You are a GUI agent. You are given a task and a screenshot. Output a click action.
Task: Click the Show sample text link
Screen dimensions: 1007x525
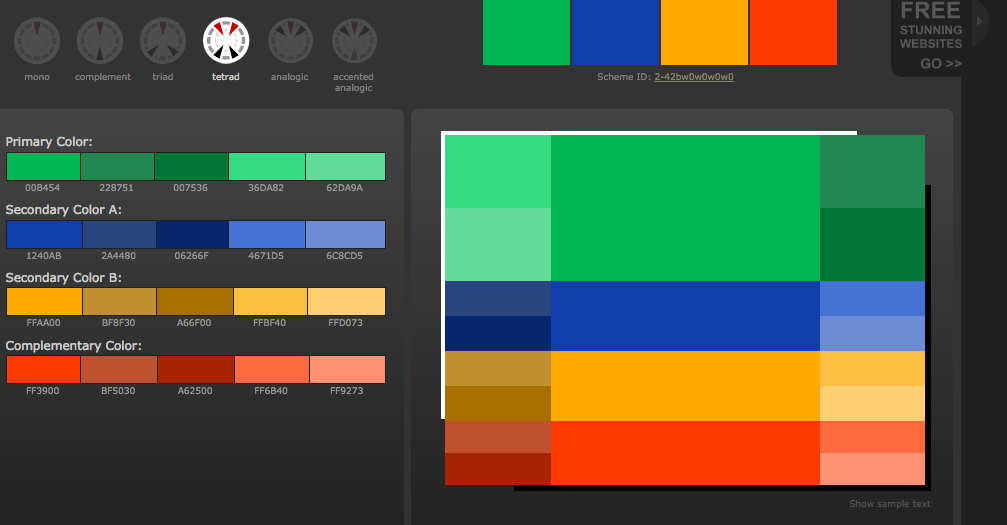889,504
